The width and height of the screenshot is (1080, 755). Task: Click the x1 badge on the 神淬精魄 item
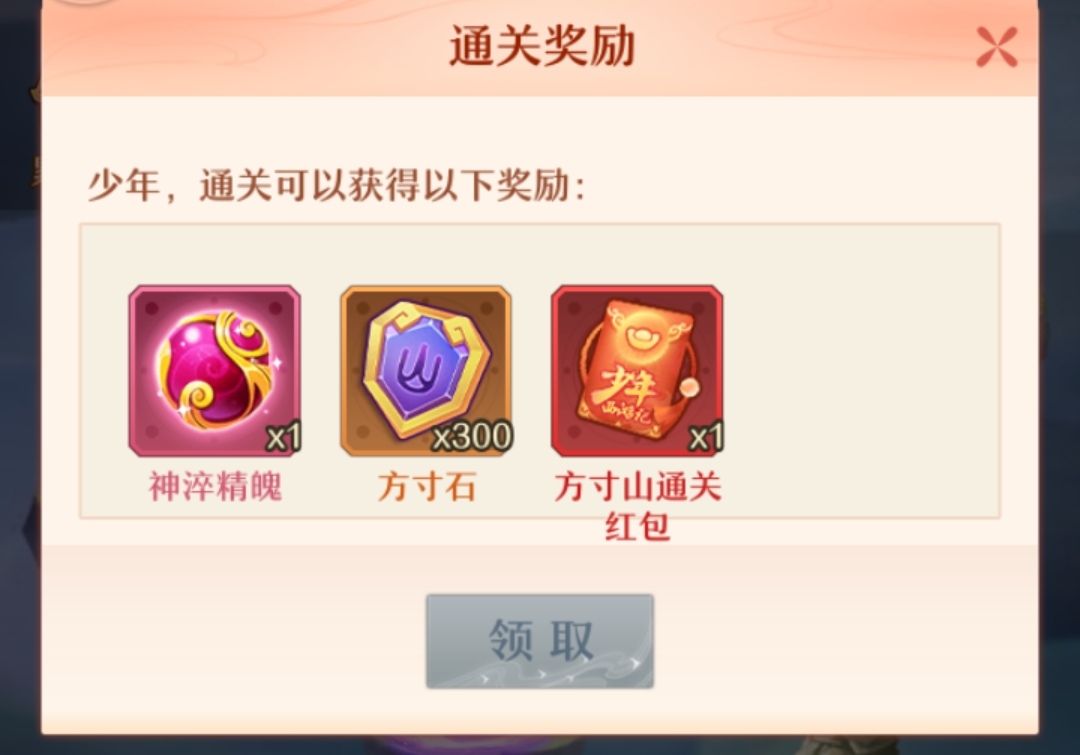point(284,437)
